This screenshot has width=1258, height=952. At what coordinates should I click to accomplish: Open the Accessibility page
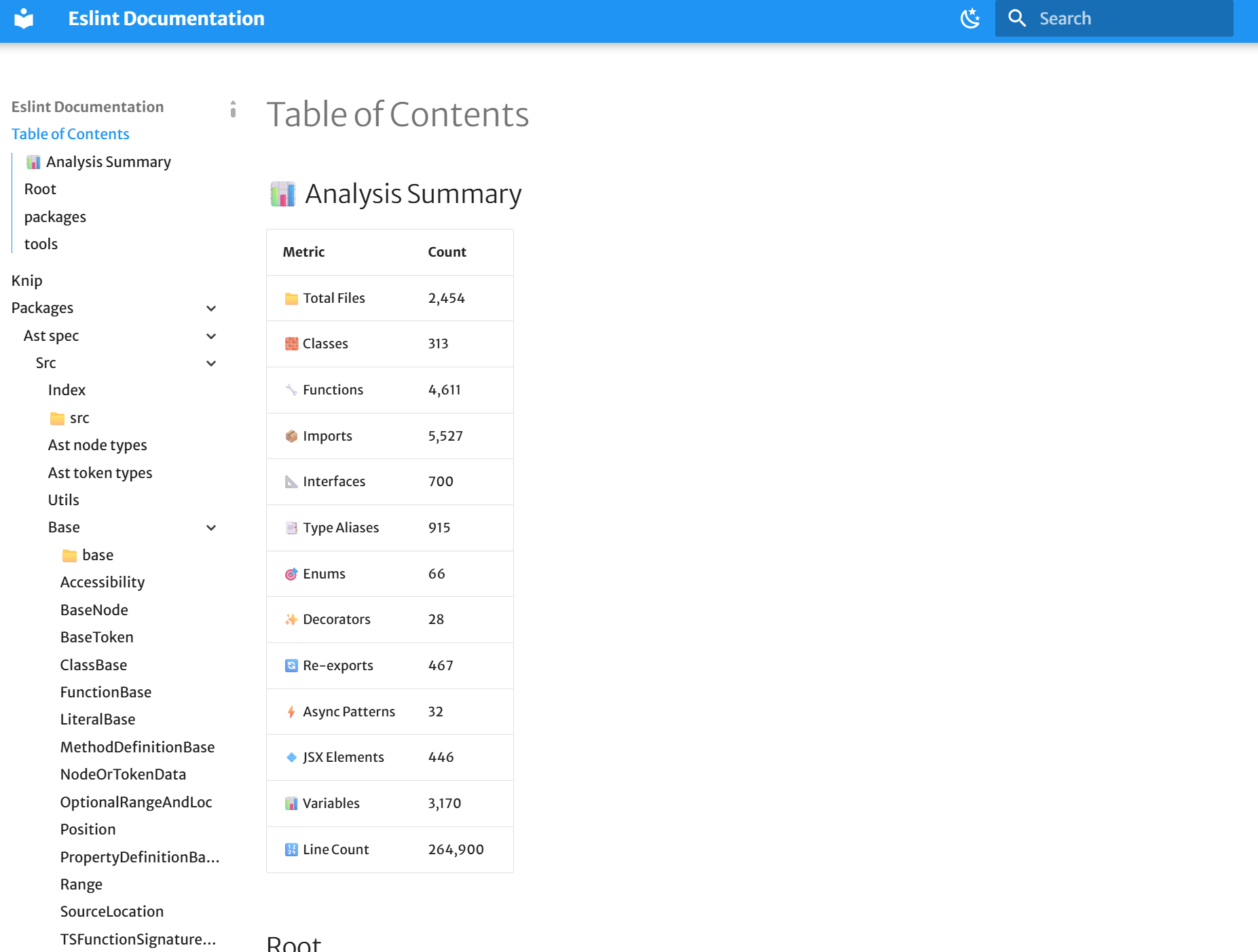coord(103,583)
